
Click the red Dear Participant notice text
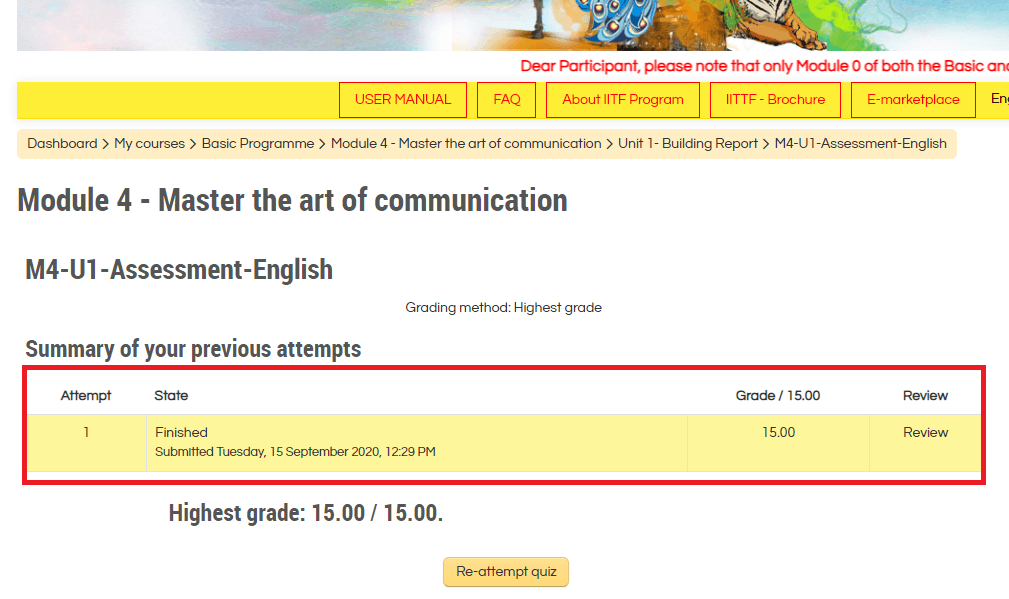coord(764,66)
